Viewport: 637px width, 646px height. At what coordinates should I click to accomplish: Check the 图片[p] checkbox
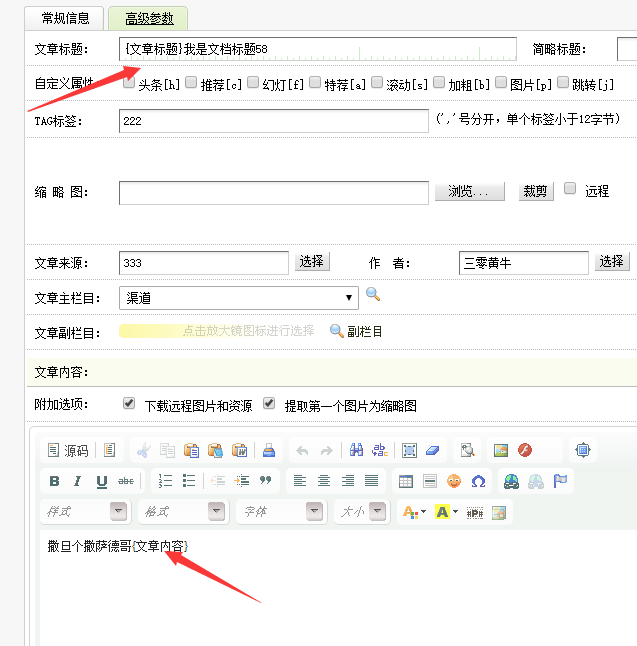[501, 82]
